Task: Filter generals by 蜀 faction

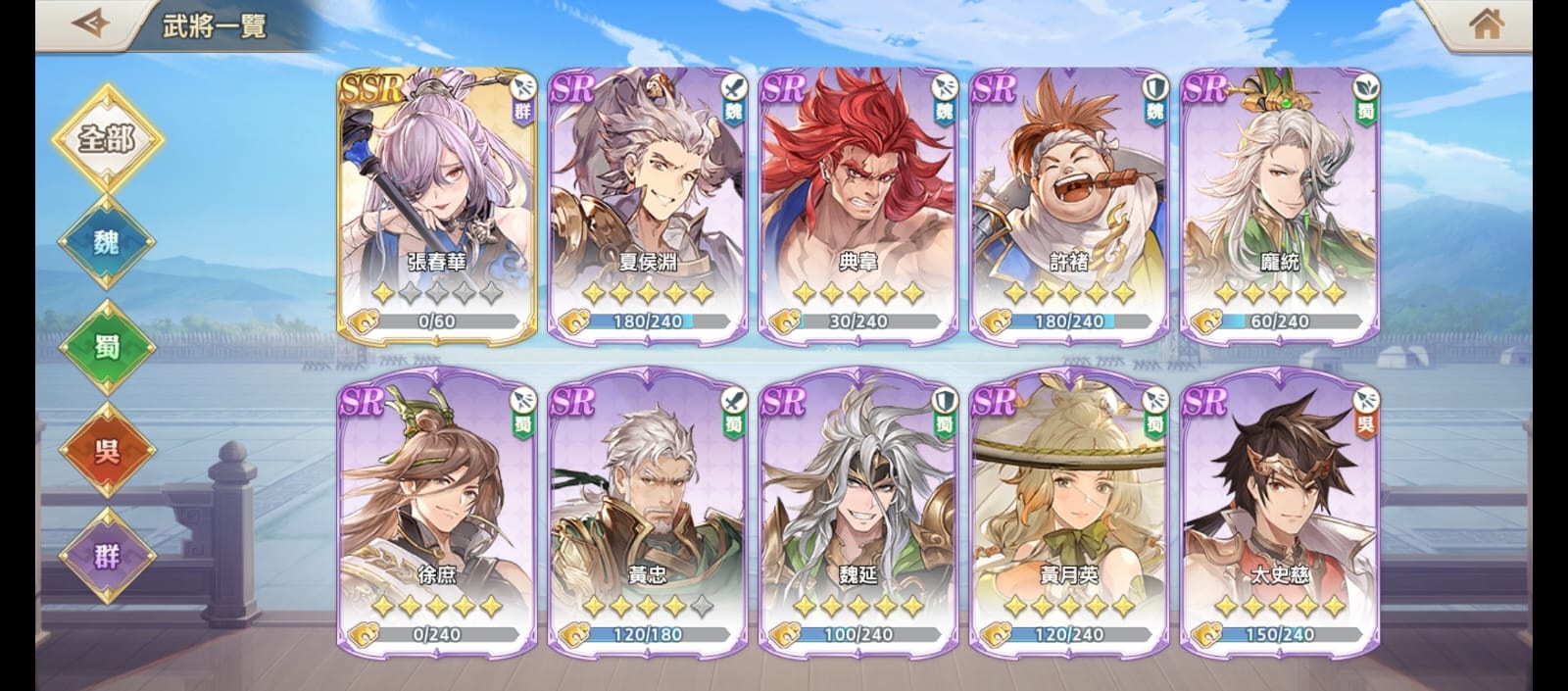Action: (x=107, y=346)
